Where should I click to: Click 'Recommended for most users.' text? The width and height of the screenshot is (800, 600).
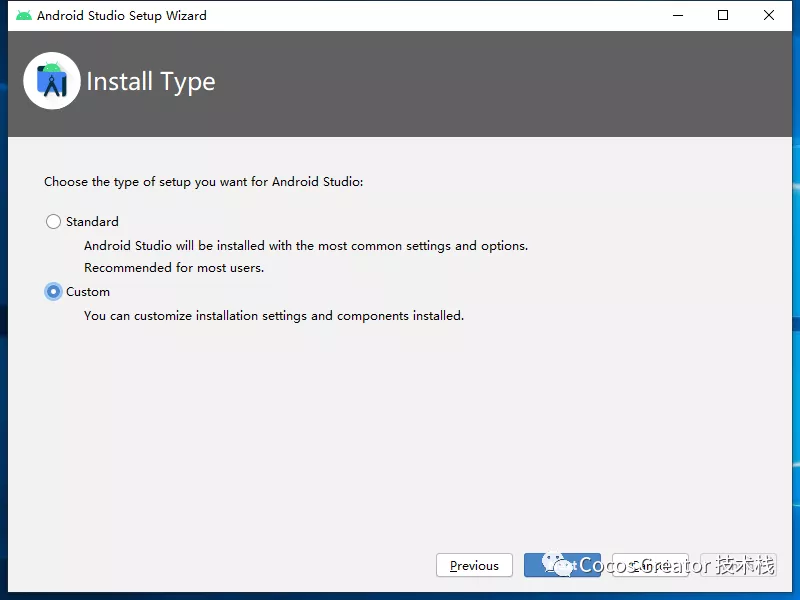click(x=174, y=268)
